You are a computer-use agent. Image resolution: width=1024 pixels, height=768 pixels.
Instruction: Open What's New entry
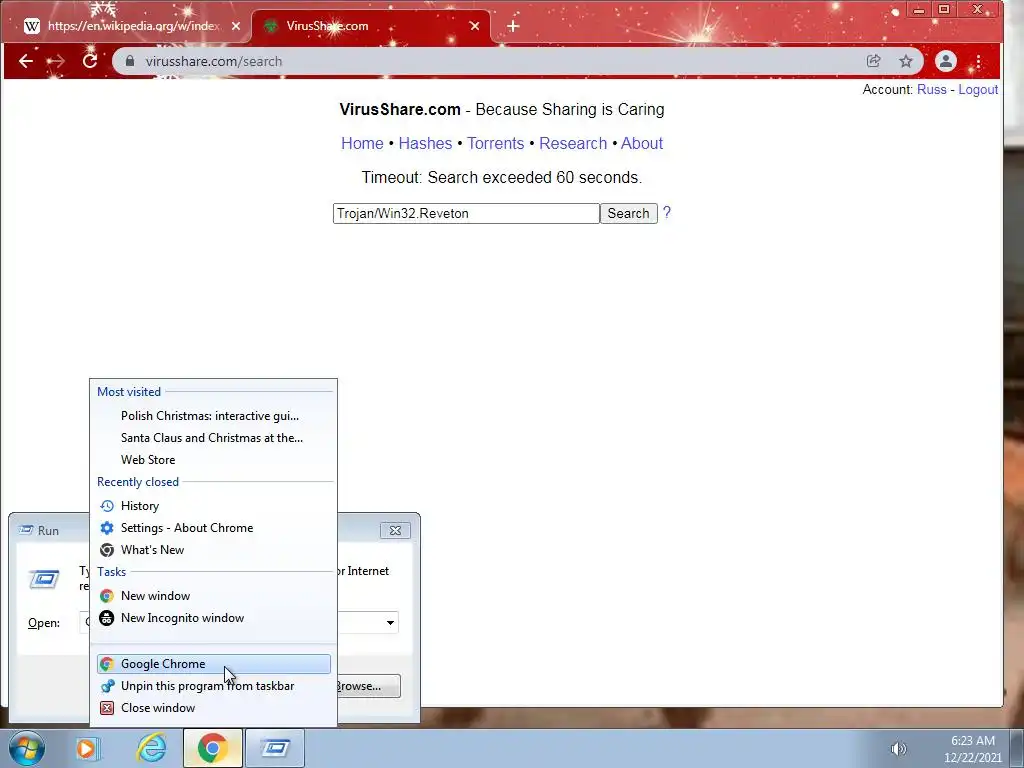point(214,550)
